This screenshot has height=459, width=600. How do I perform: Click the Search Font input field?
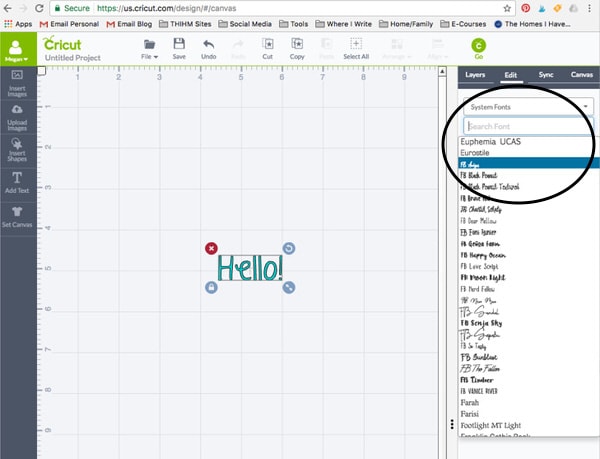pyautogui.click(x=529, y=126)
